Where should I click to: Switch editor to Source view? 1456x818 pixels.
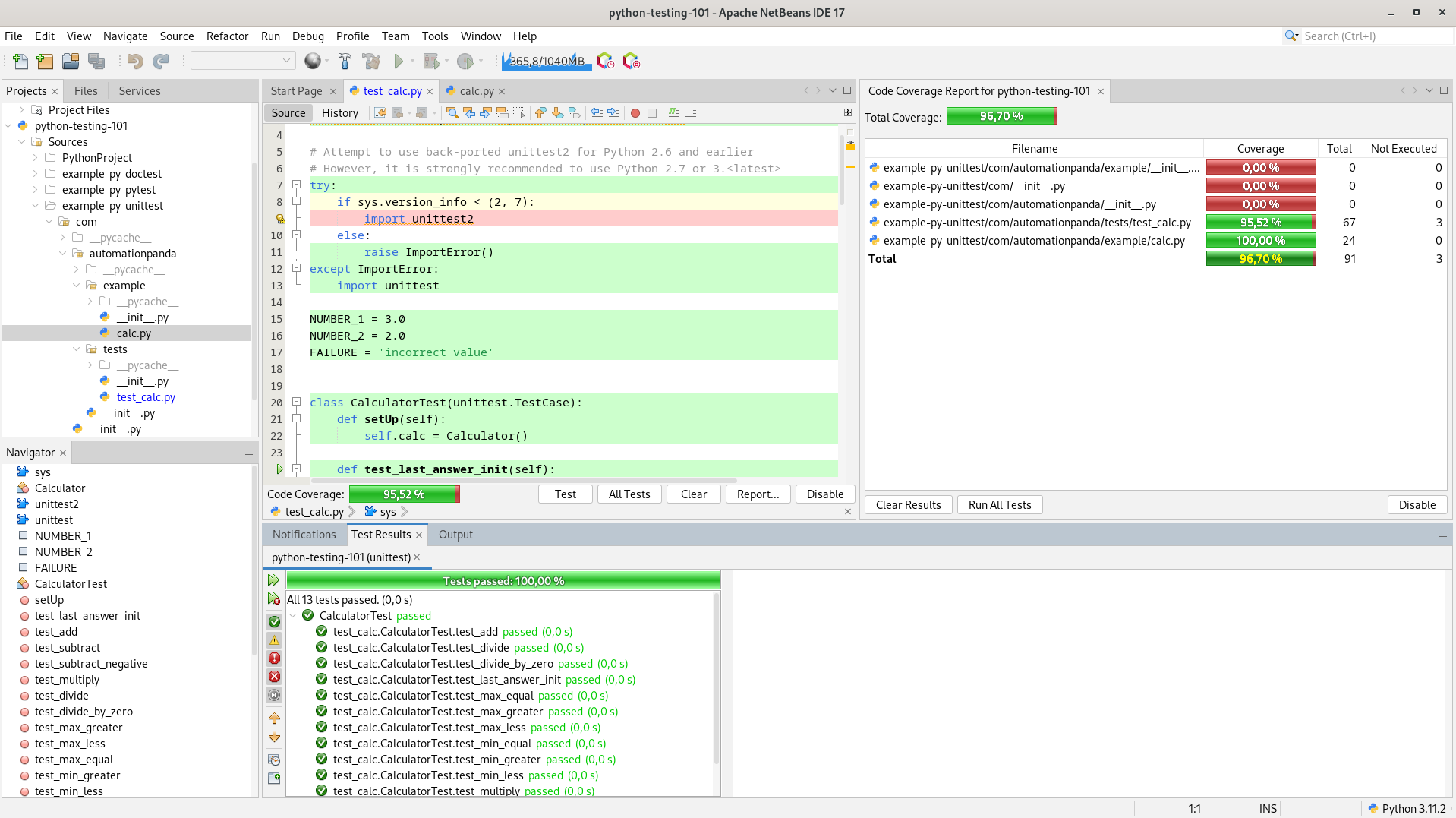click(x=288, y=113)
